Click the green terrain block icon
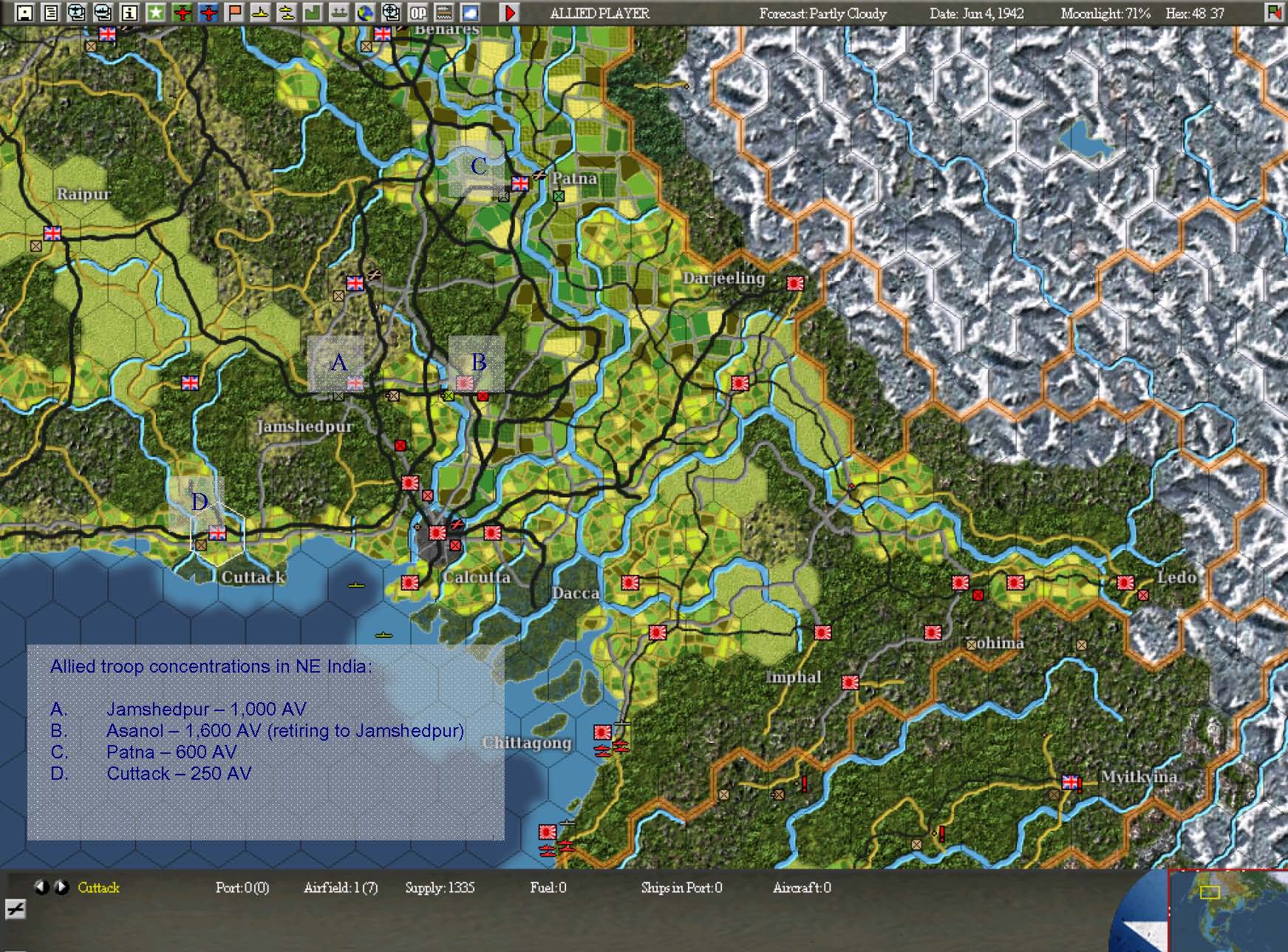This screenshot has height=952, width=1288. point(313,13)
